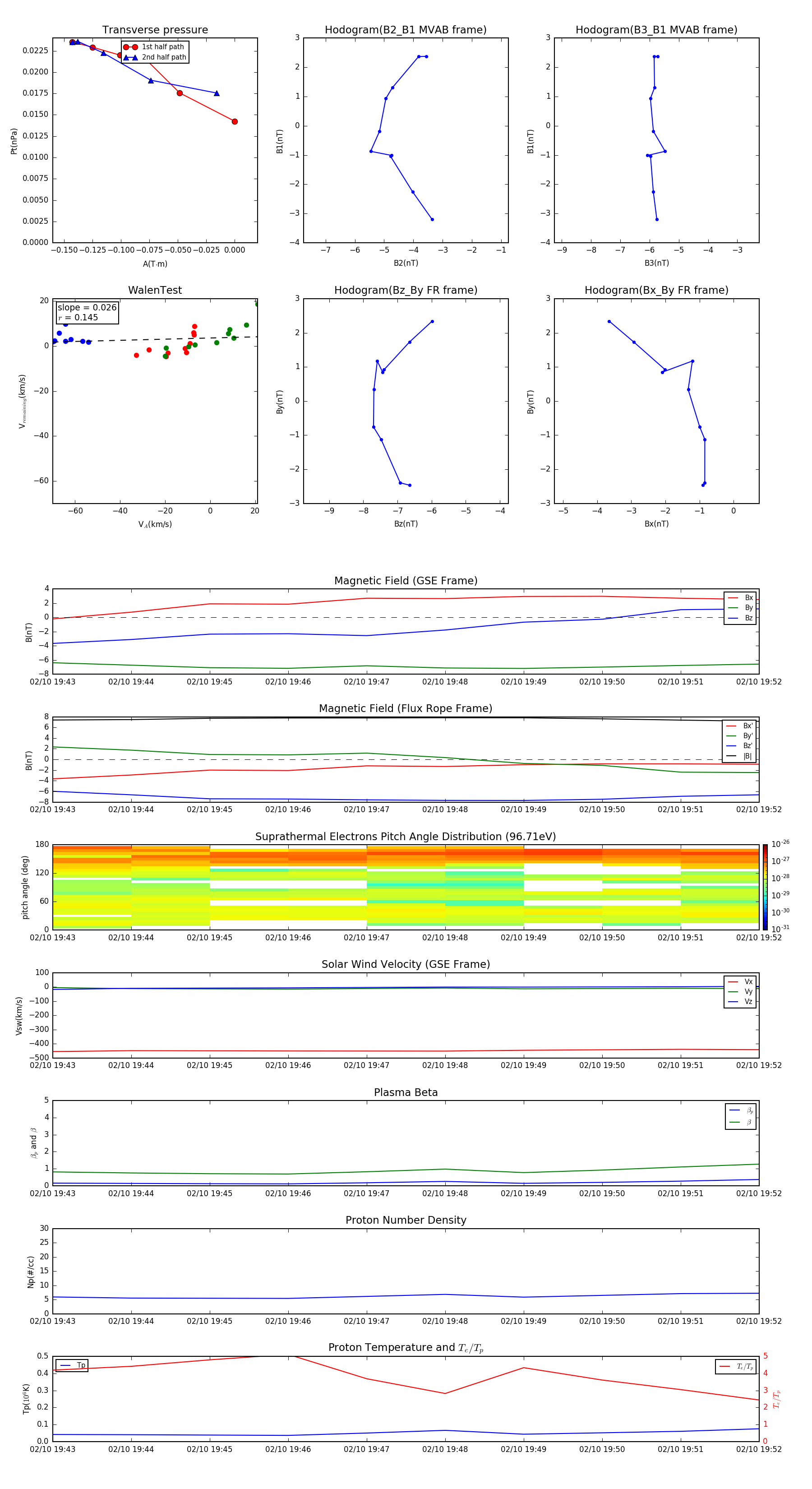The image size is (812, 1489).
Task: Click the "Tp(10^6K)" axis label
Action: pos(27,1399)
